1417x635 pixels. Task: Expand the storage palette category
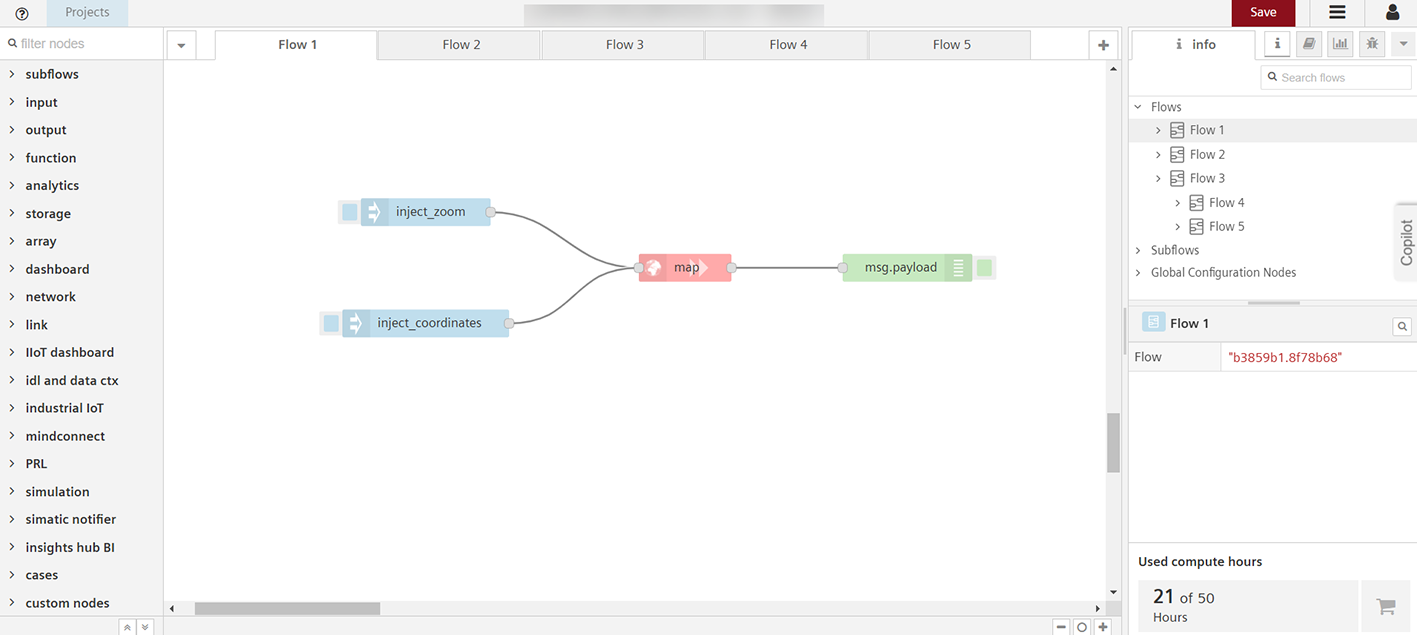pyautogui.click(x=81, y=213)
